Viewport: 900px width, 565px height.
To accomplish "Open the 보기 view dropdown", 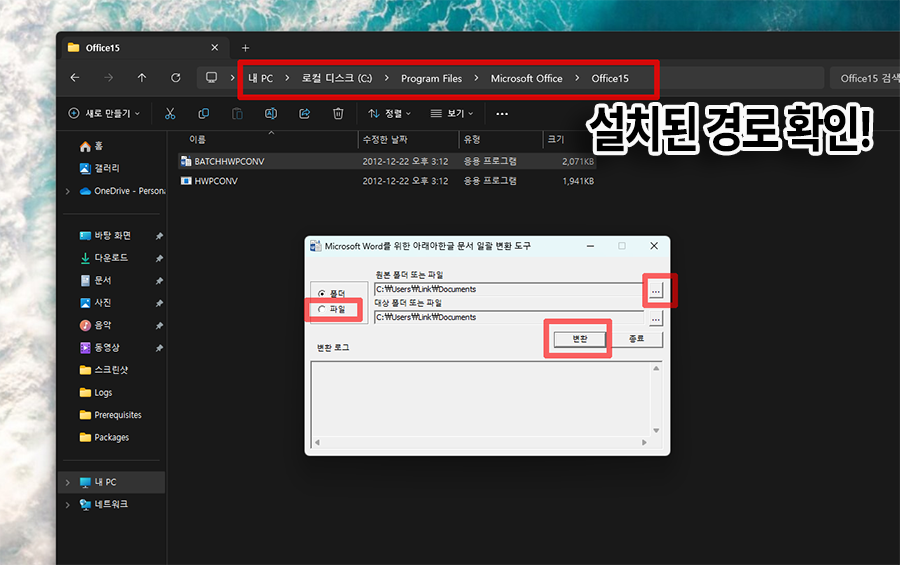I will click(452, 114).
